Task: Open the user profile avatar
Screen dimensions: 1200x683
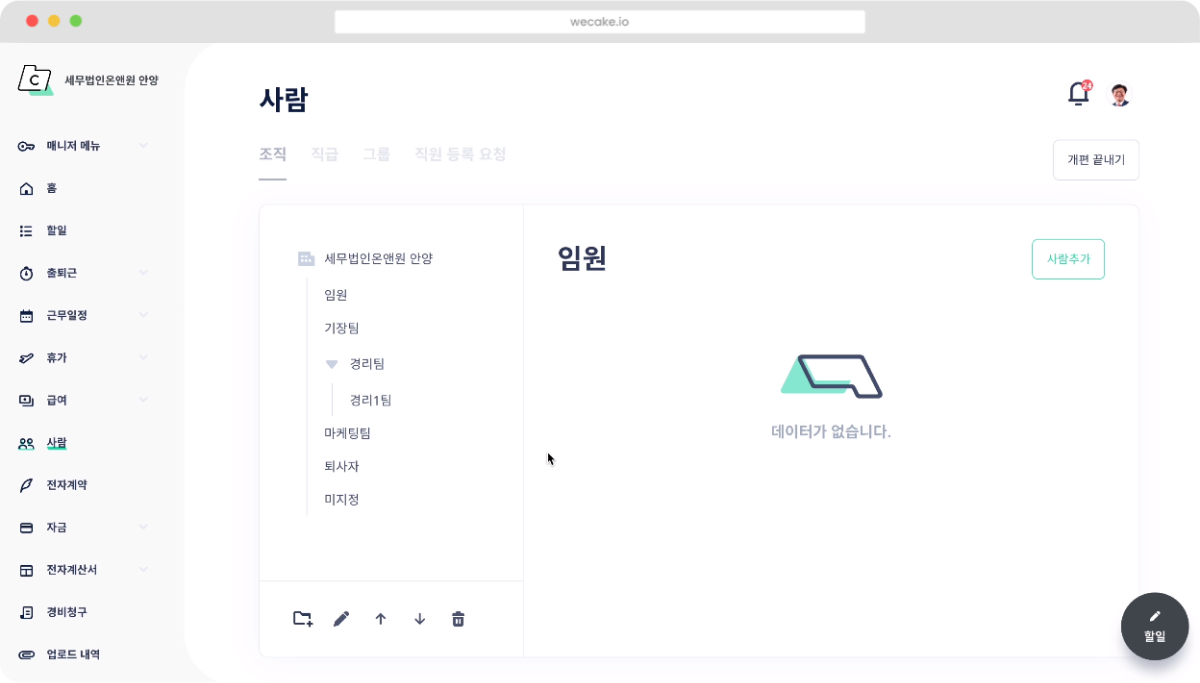Action: [1119, 95]
